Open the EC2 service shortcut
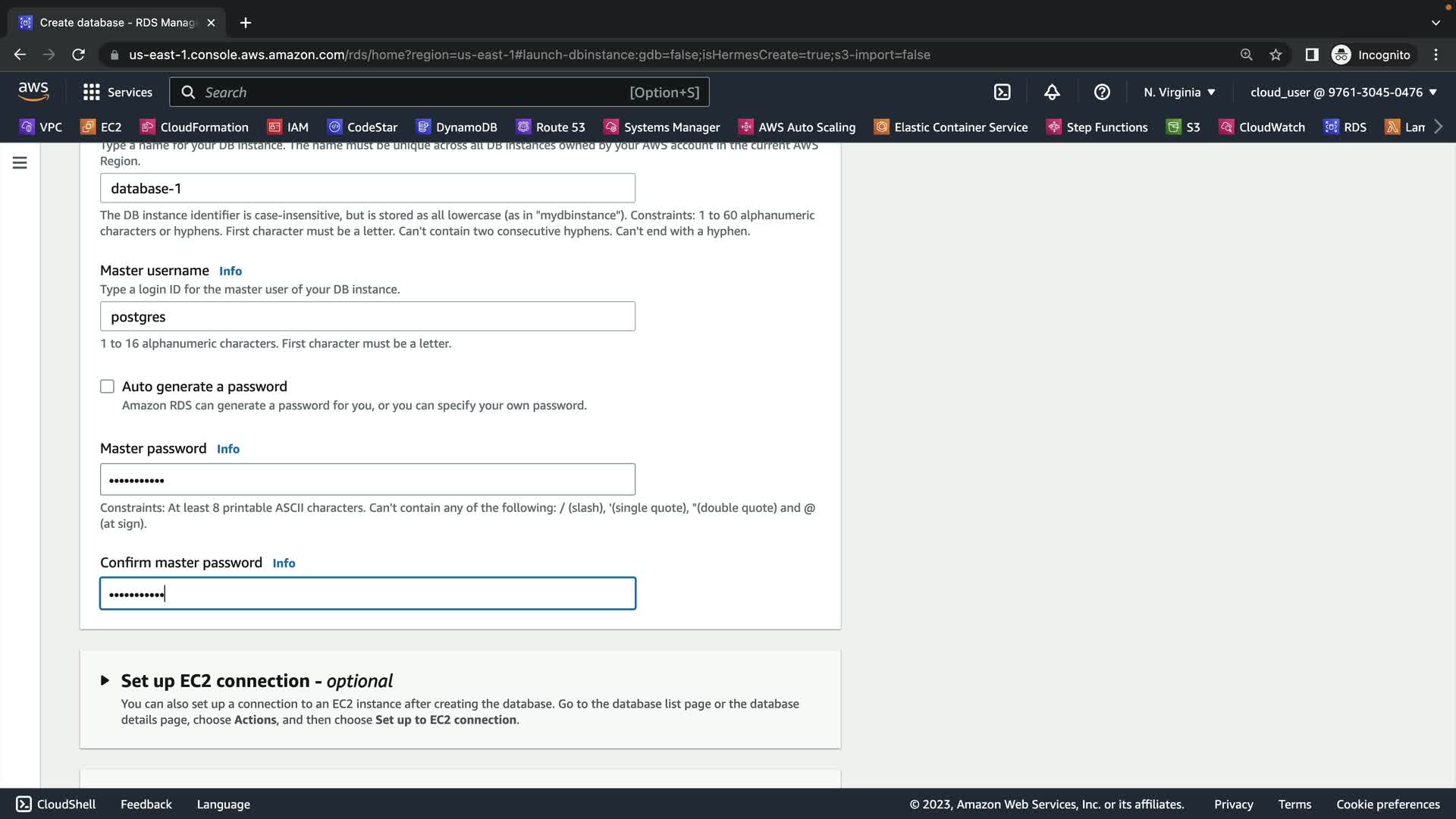Viewport: 1456px width, 819px height. pyautogui.click(x=102, y=127)
